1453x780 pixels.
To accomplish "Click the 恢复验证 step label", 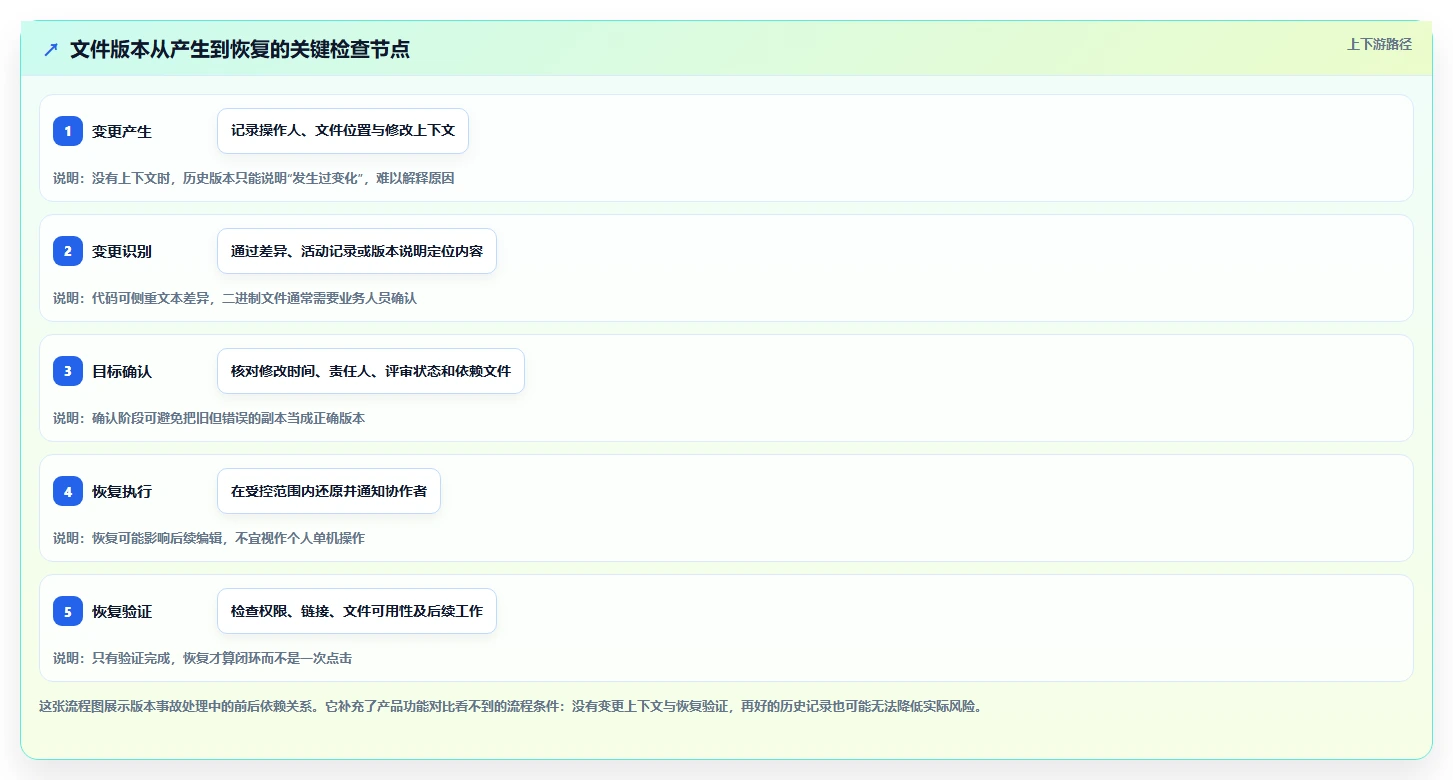I will (x=122, y=611).
